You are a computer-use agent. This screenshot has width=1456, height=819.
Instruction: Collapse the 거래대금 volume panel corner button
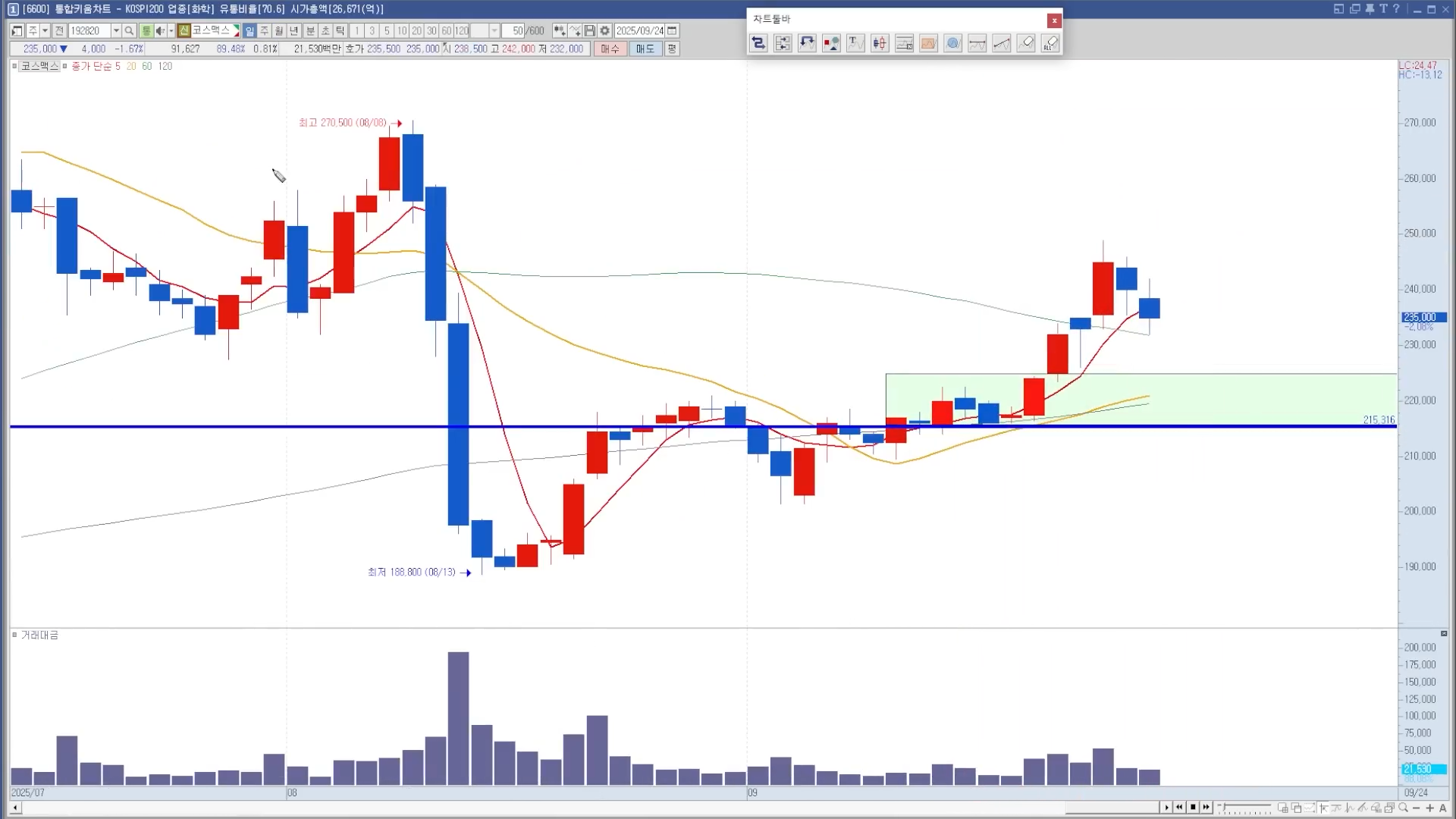[x=1444, y=633]
